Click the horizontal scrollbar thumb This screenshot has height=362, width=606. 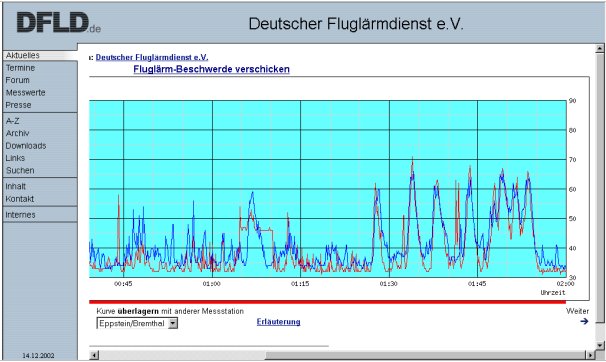426,355
